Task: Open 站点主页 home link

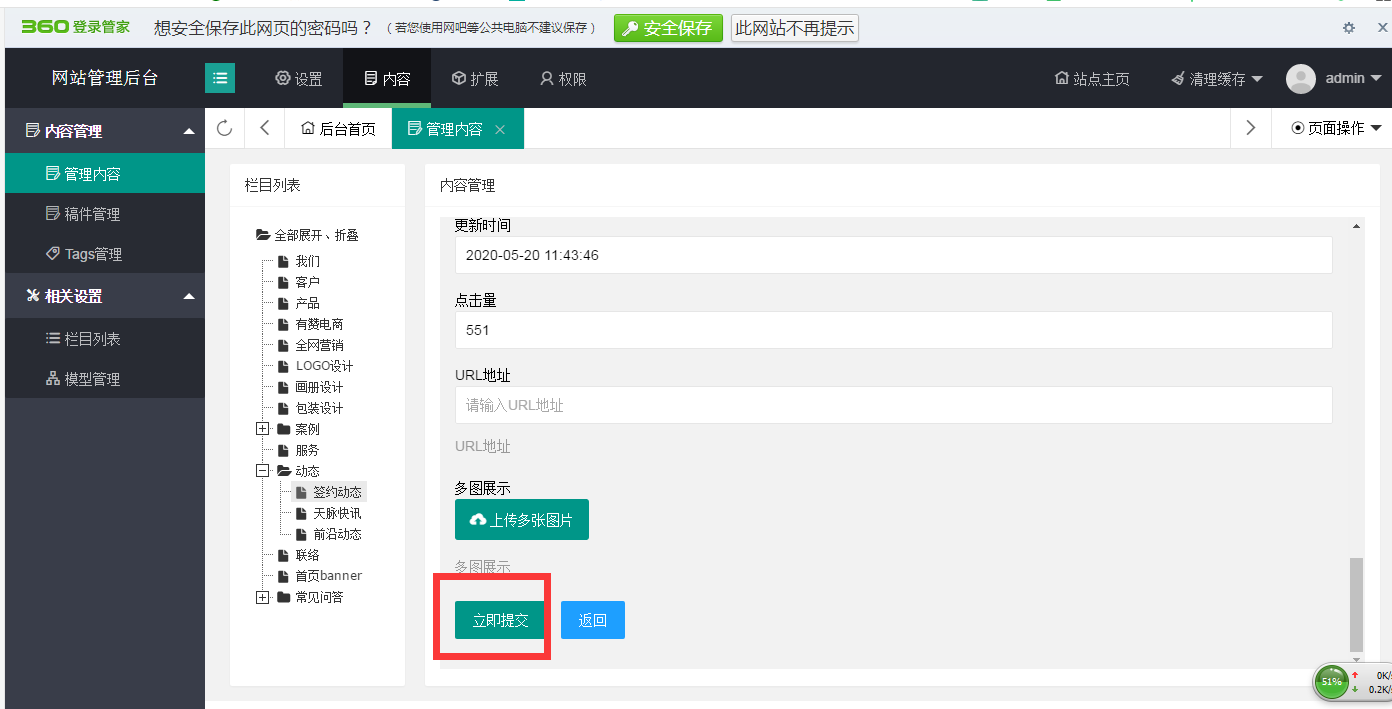Action: pos(1092,79)
